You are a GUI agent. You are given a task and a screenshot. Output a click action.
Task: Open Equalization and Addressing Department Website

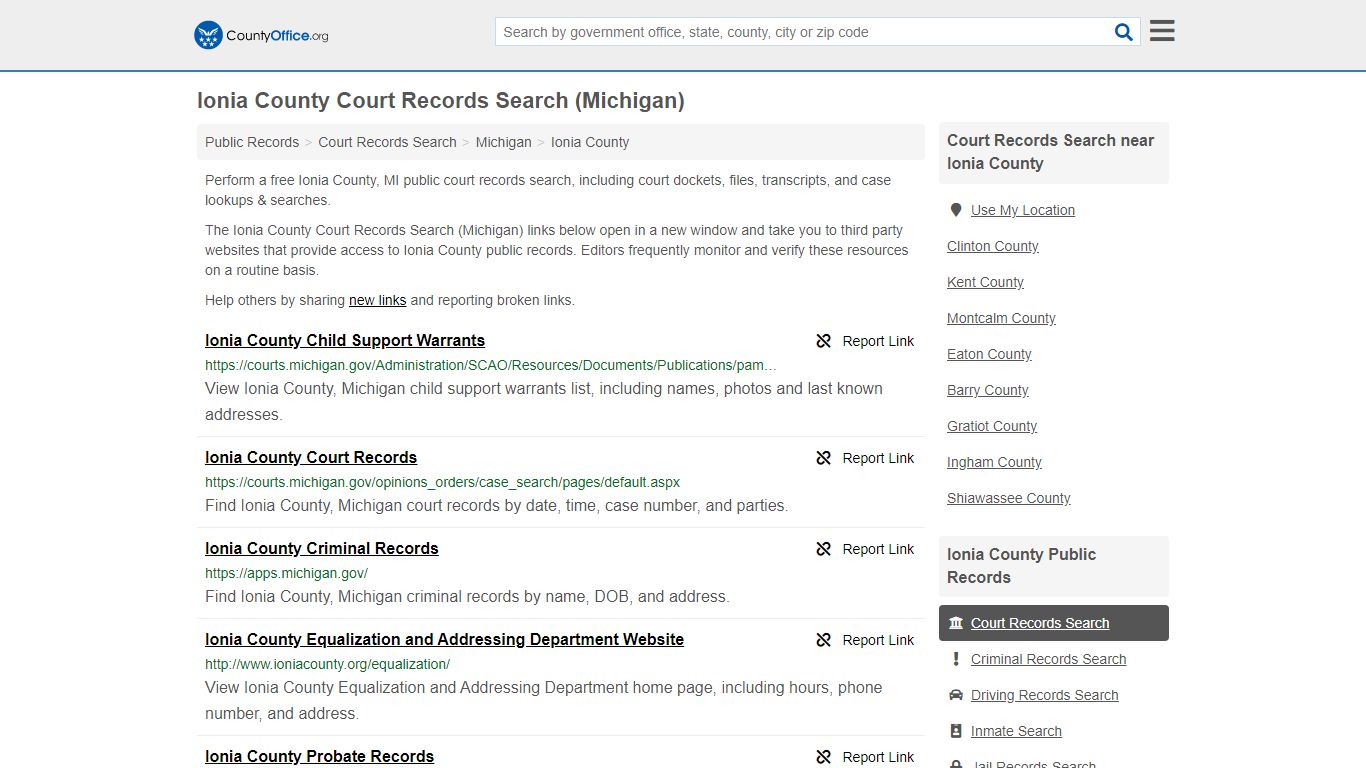(x=444, y=639)
